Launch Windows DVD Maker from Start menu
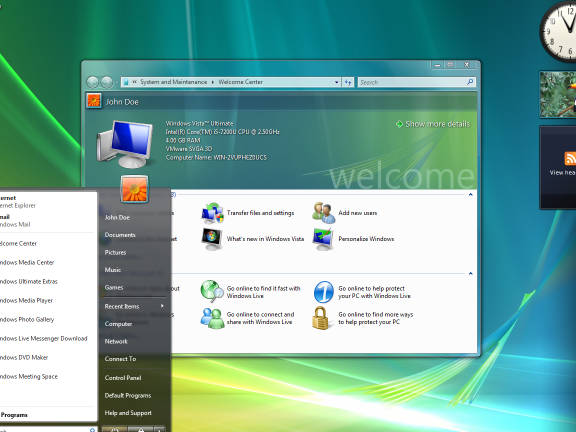Image resolution: width=576 pixels, height=432 pixels. [x=24, y=357]
